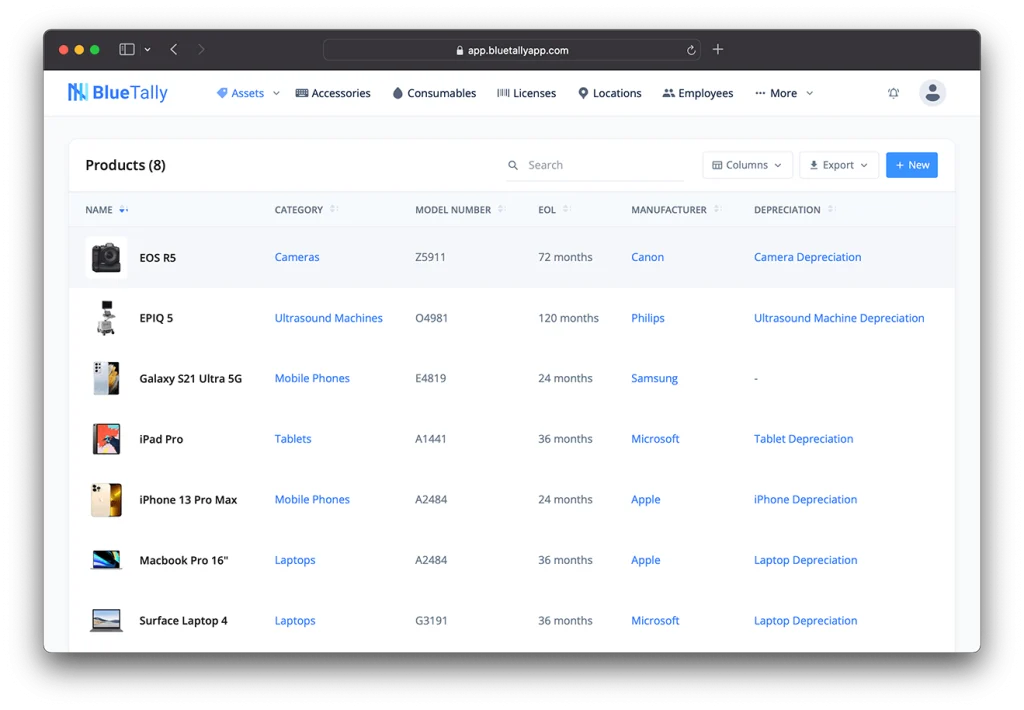Sort by NAME column sort icon
The image size is (1024, 710).
pyautogui.click(x=123, y=210)
